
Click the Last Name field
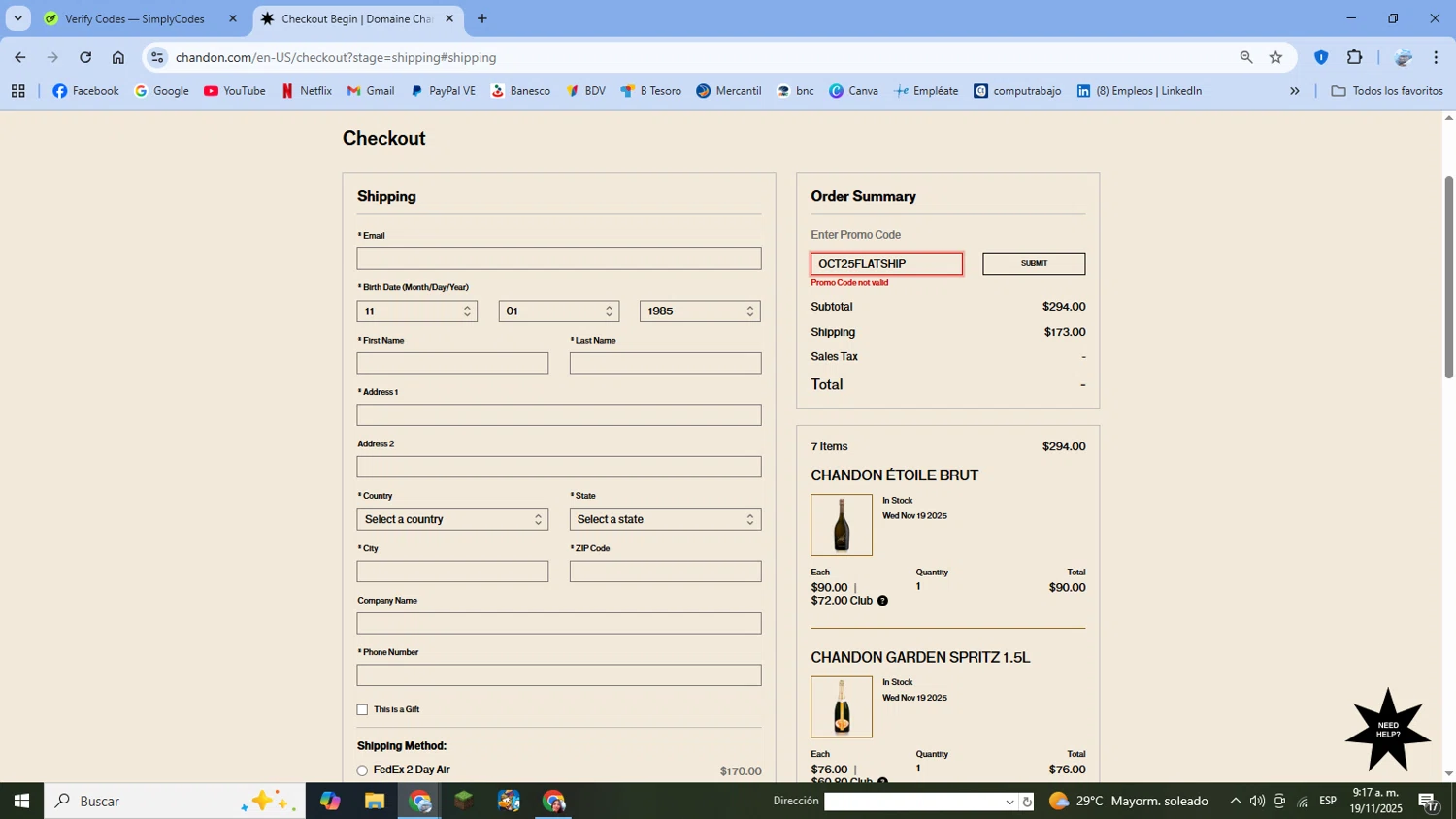(665, 363)
